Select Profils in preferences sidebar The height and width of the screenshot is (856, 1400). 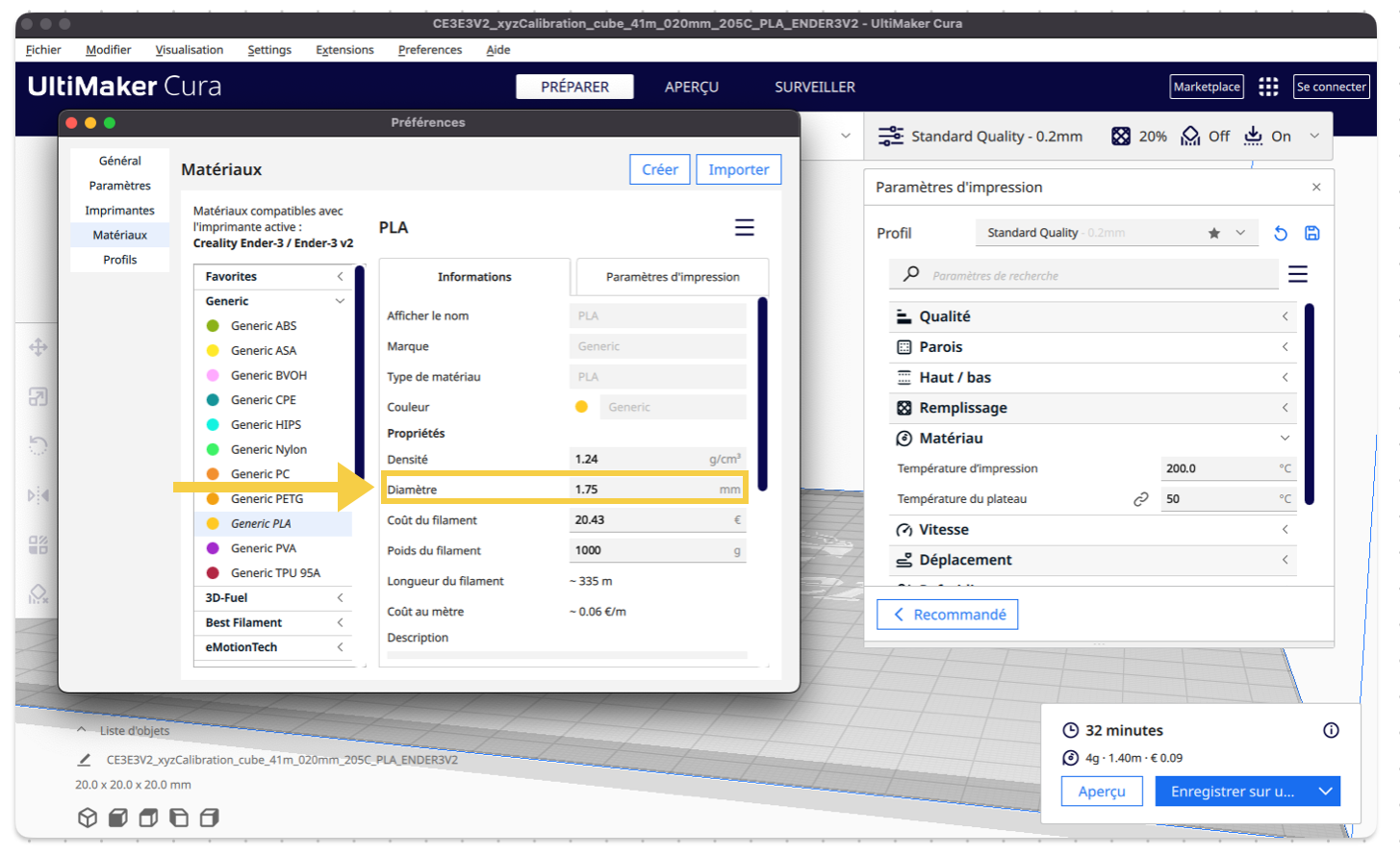tap(120, 260)
